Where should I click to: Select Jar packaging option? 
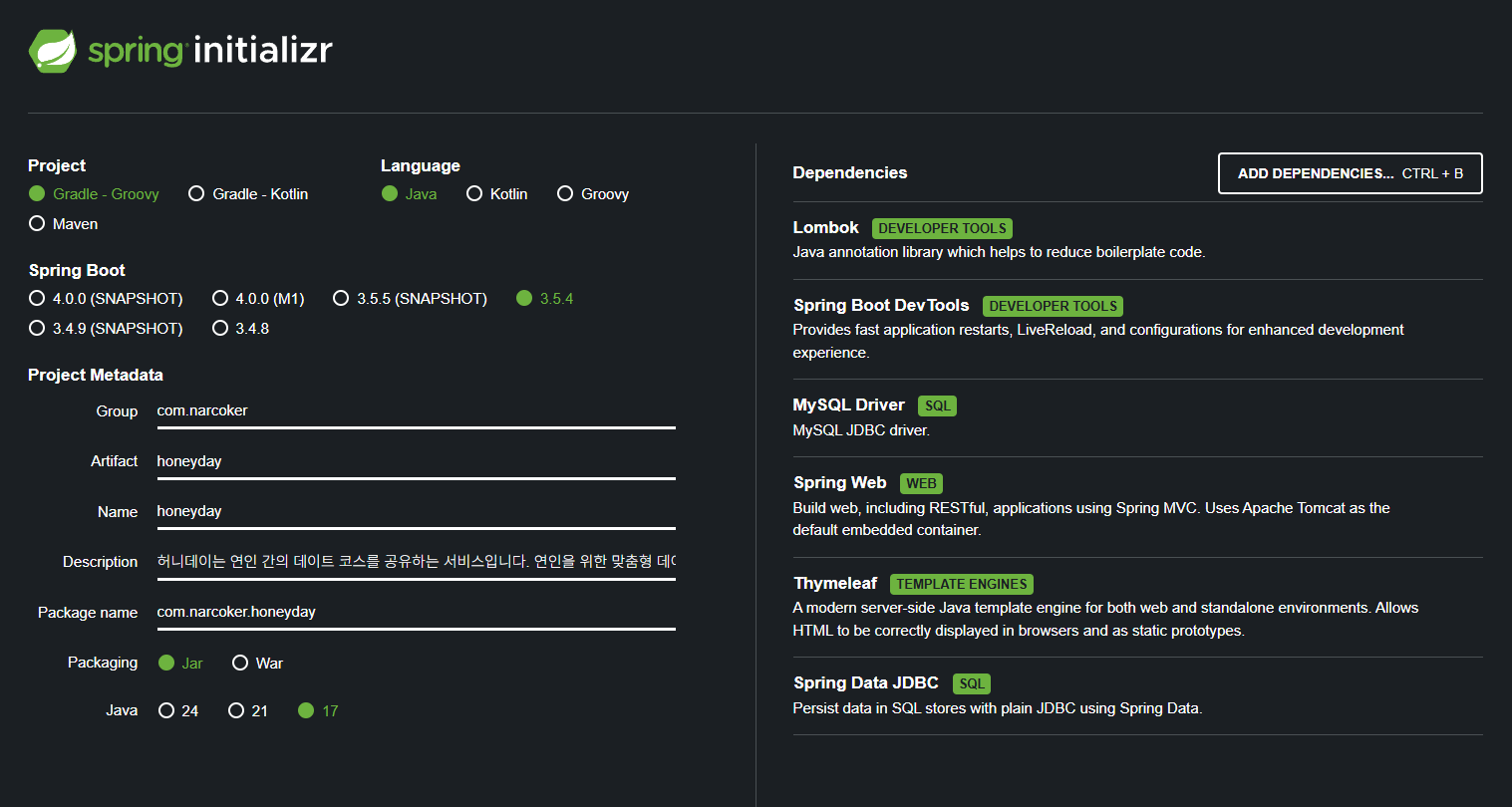[180, 664]
